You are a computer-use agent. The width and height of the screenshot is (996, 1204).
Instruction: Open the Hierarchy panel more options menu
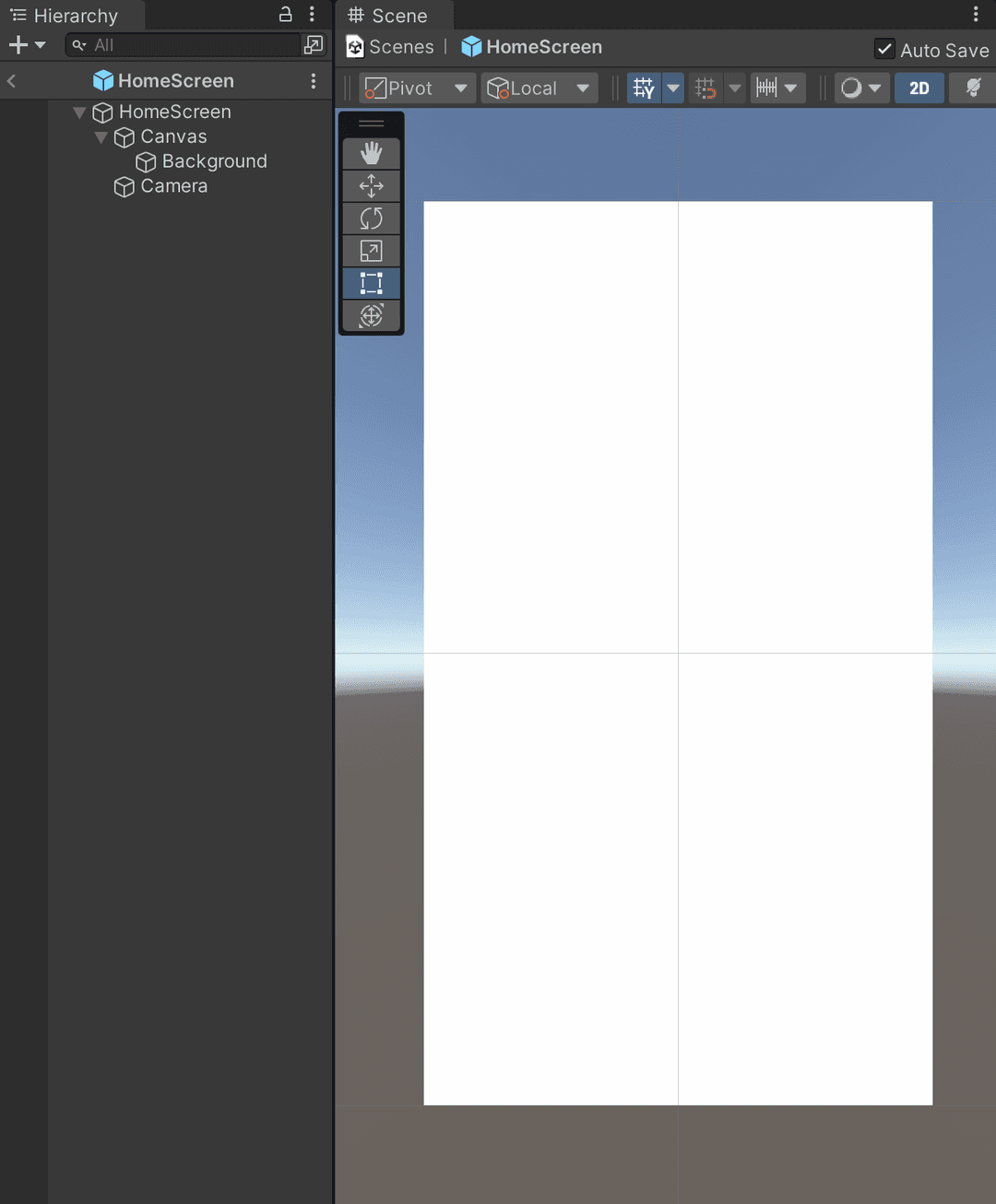[312, 14]
